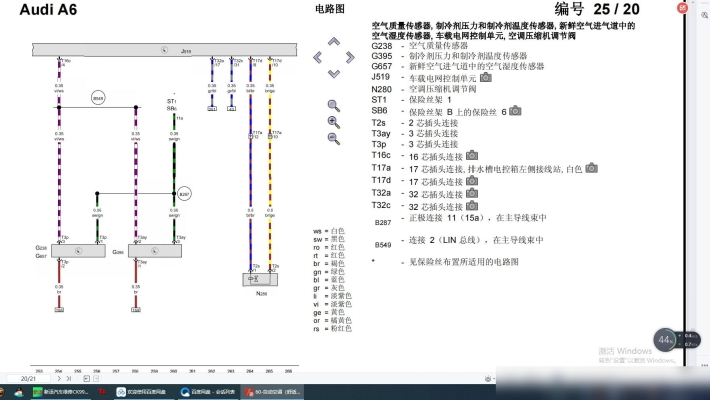Click the G657 legend entry
Screen dimensions: 710x400
click(458, 66)
